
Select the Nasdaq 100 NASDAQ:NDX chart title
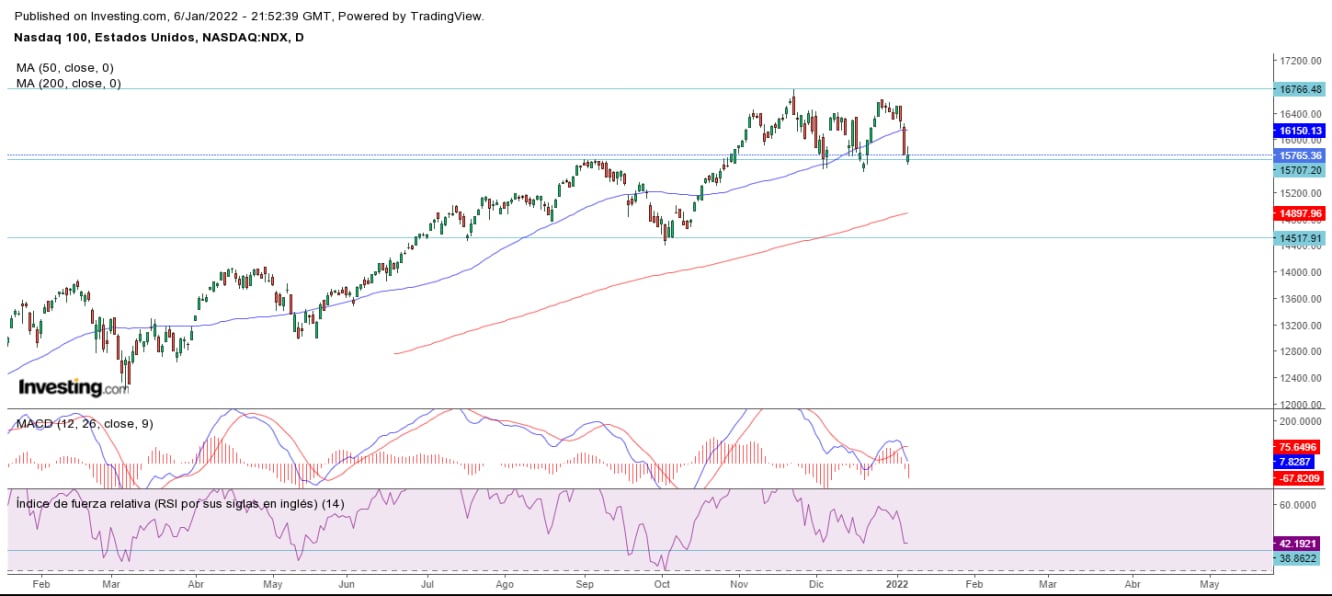(x=159, y=37)
